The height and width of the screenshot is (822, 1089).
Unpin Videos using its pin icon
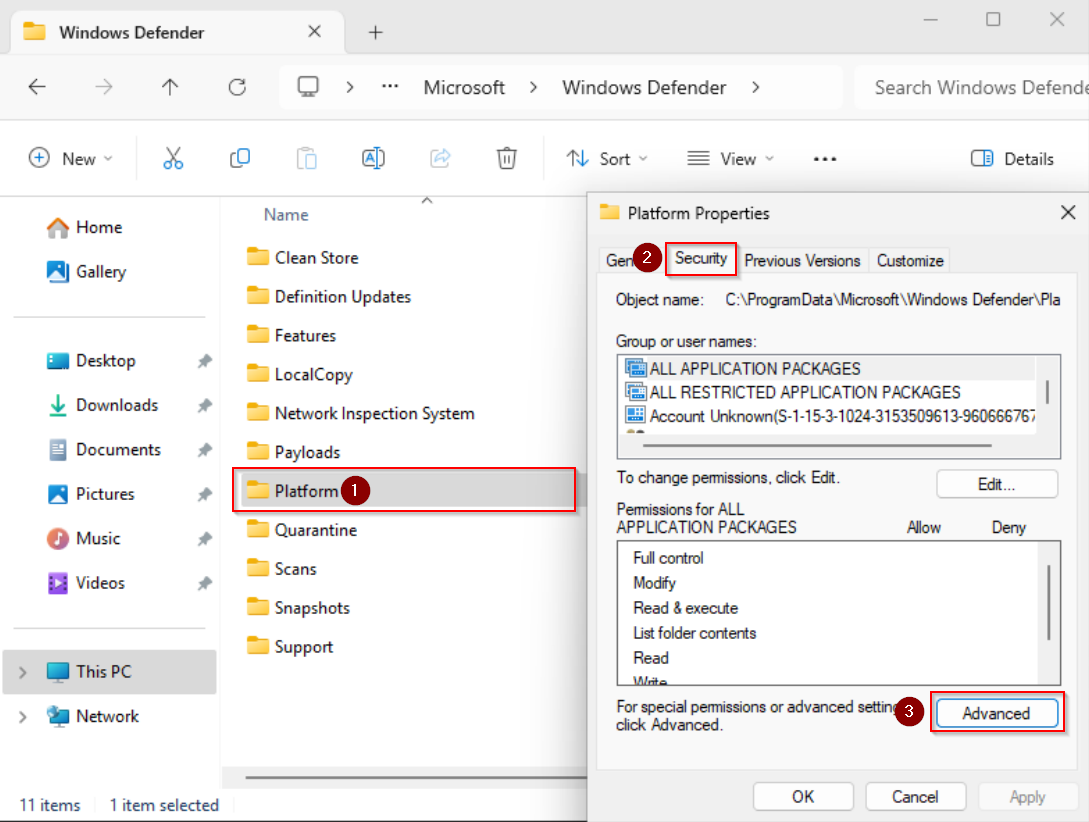click(x=204, y=583)
